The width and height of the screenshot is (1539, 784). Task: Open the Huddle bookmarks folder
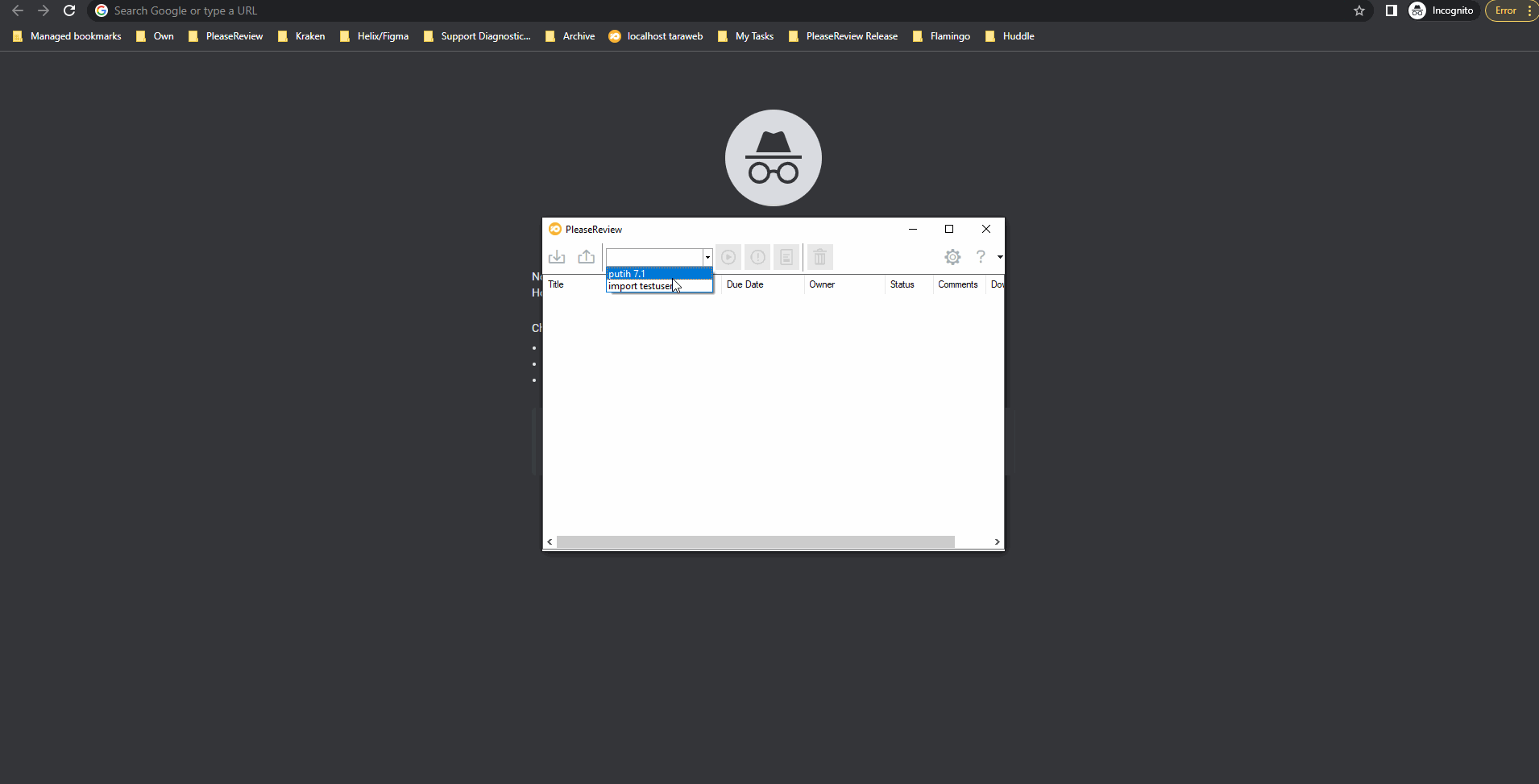1010,36
